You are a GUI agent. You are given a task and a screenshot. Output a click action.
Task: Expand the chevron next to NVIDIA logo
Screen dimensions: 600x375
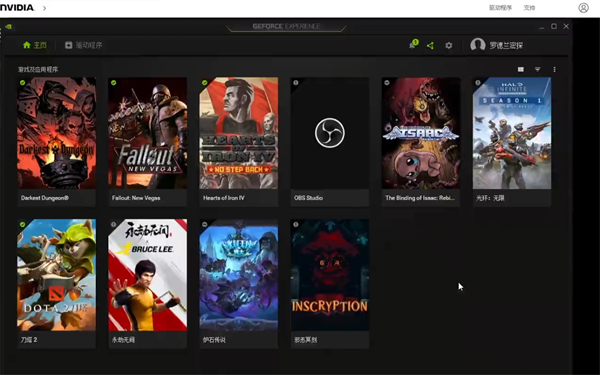pyautogui.click(x=44, y=8)
